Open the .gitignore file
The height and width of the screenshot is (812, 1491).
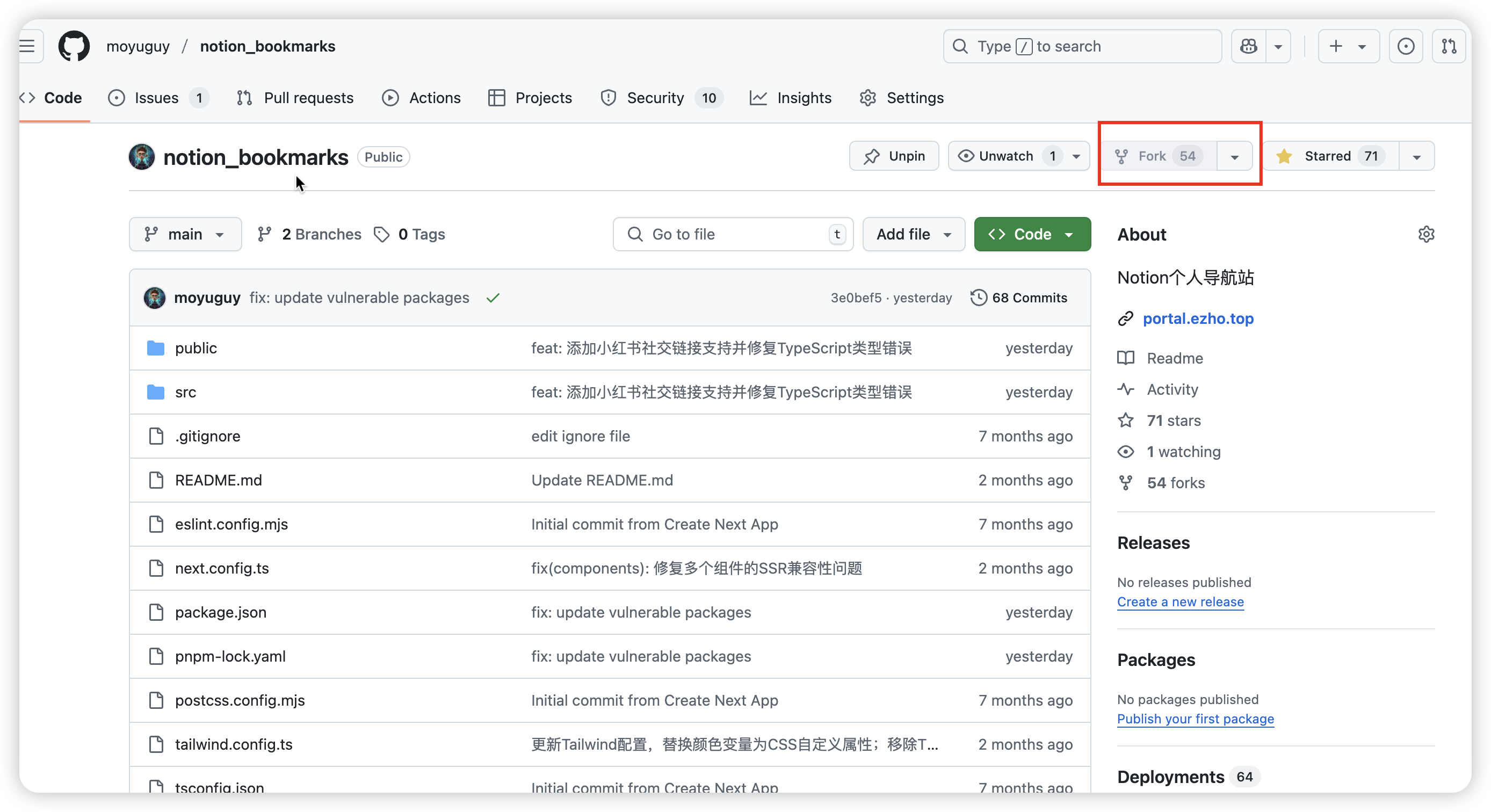pos(207,436)
